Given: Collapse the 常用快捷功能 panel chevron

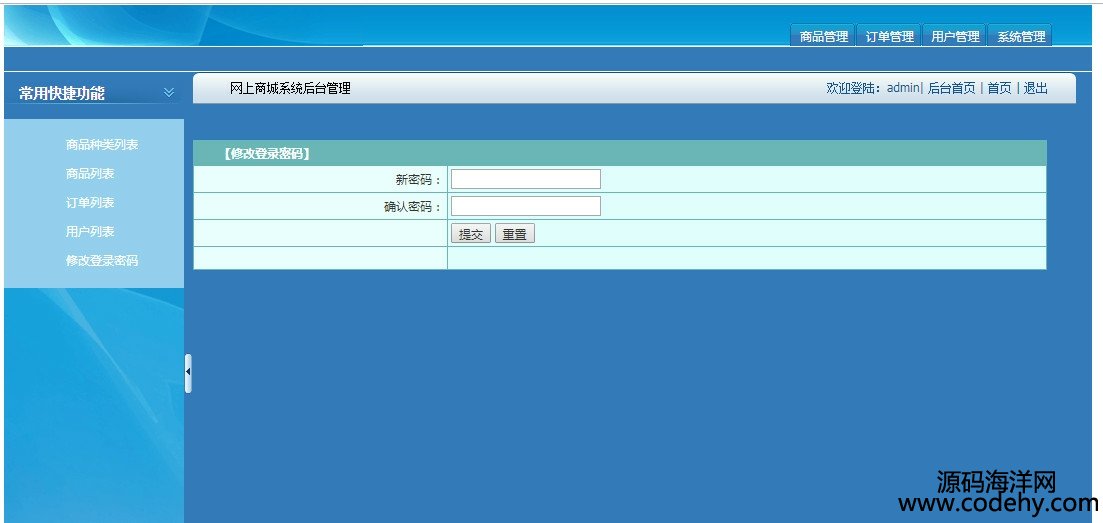Looking at the screenshot, I should [x=169, y=92].
